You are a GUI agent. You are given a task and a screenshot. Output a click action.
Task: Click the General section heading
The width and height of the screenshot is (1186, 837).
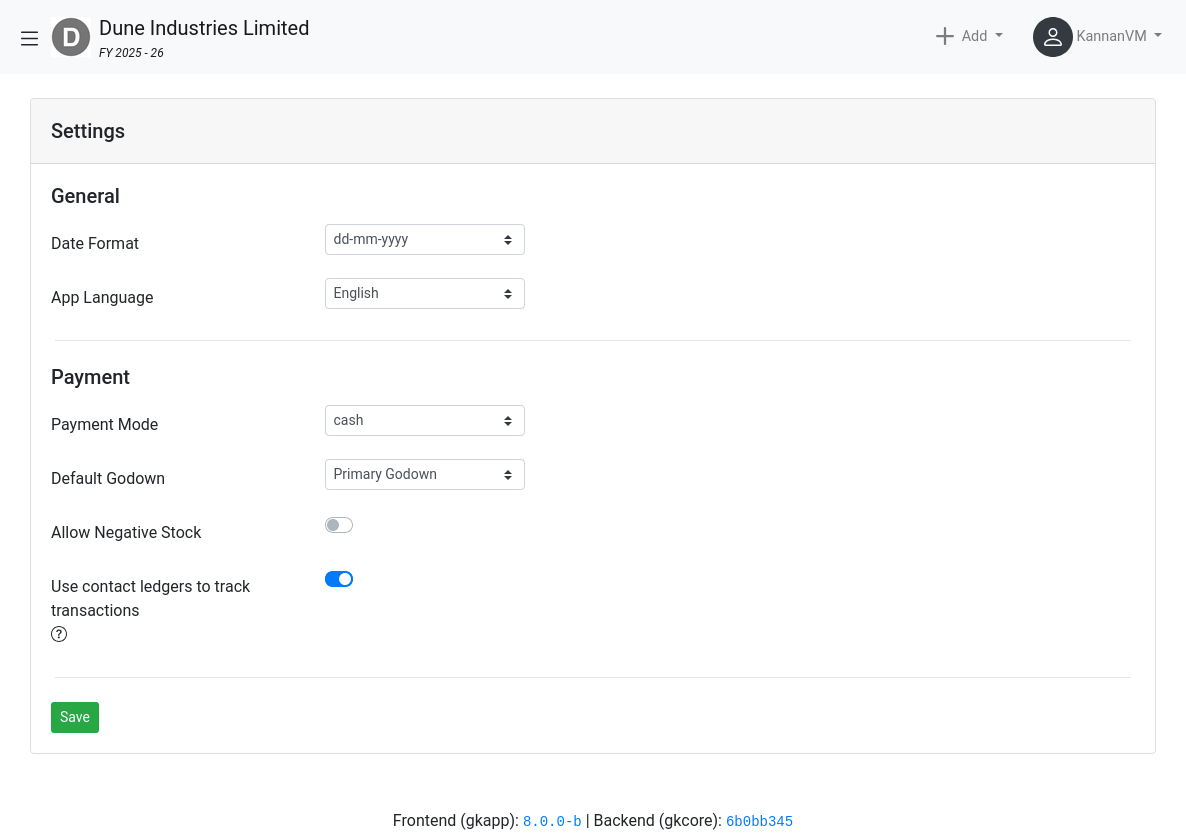pyautogui.click(x=85, y=196)
